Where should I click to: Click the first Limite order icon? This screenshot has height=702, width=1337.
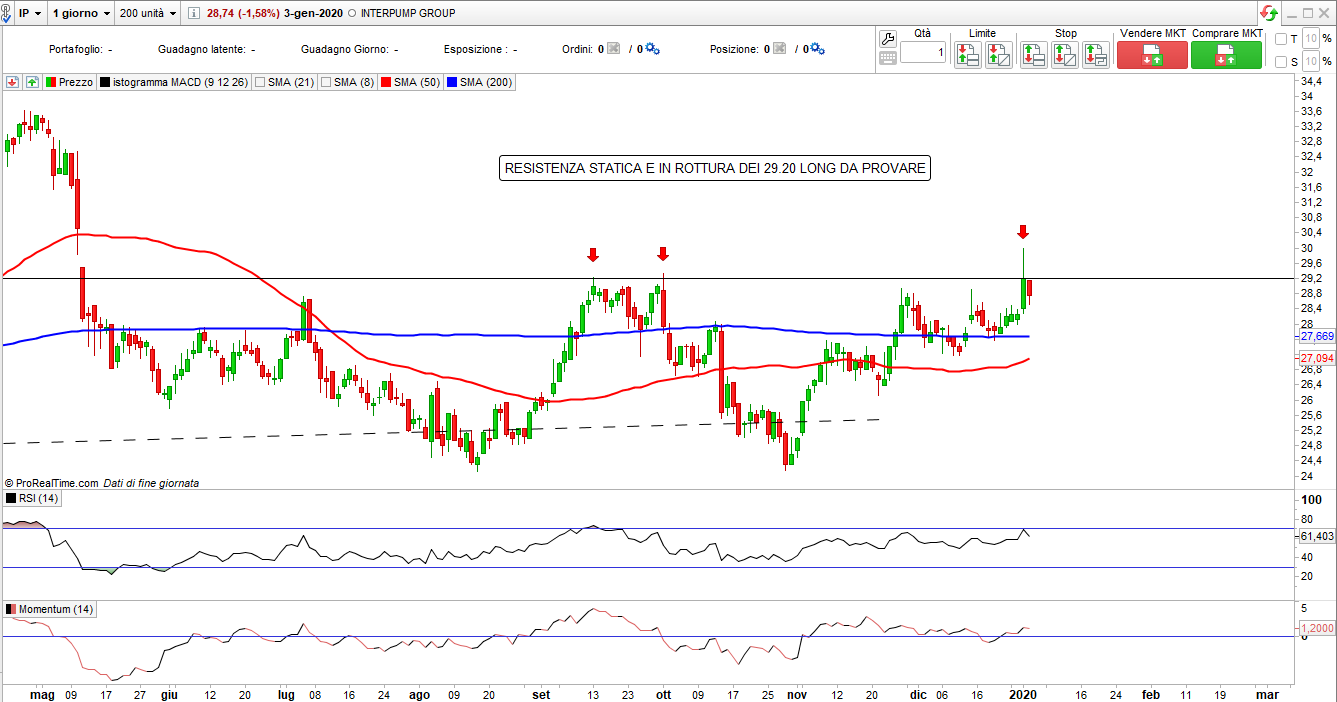click(967, 55)
